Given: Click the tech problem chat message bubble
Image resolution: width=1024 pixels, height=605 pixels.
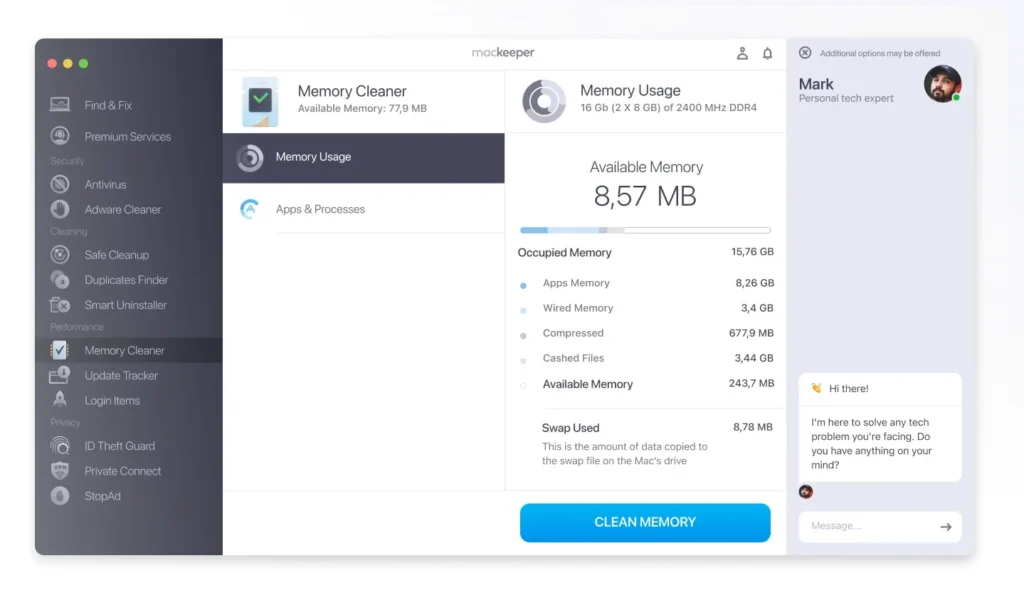Looking at the screenshot, I should 880,444.
